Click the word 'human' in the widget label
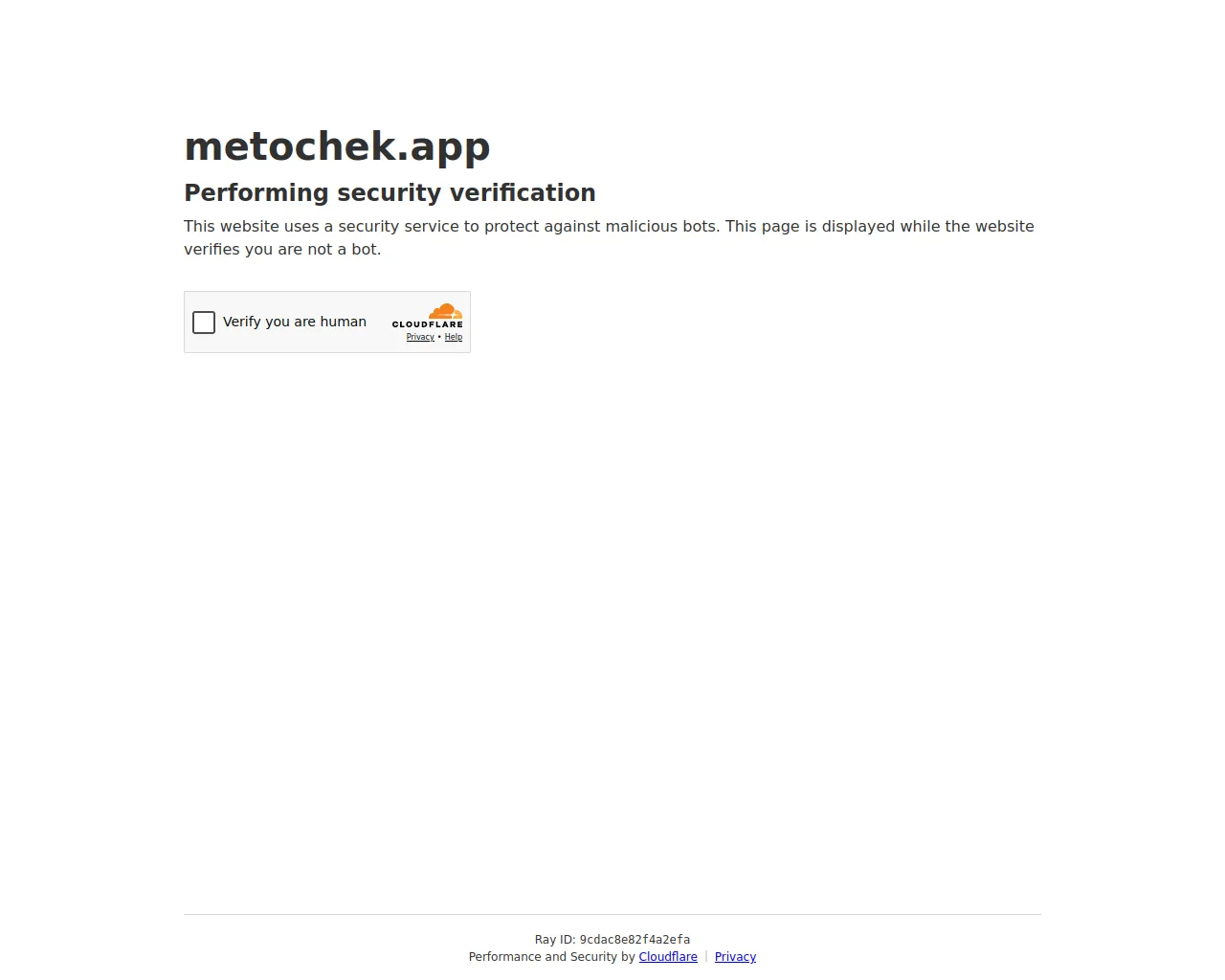This screenshot has height=980, width=1225. 344,322
